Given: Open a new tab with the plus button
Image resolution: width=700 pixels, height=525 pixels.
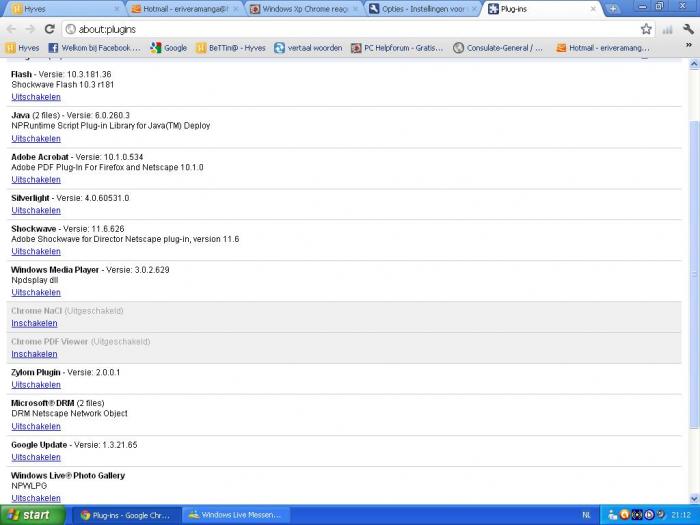Looking at the screenshot, I should point(613,8).
